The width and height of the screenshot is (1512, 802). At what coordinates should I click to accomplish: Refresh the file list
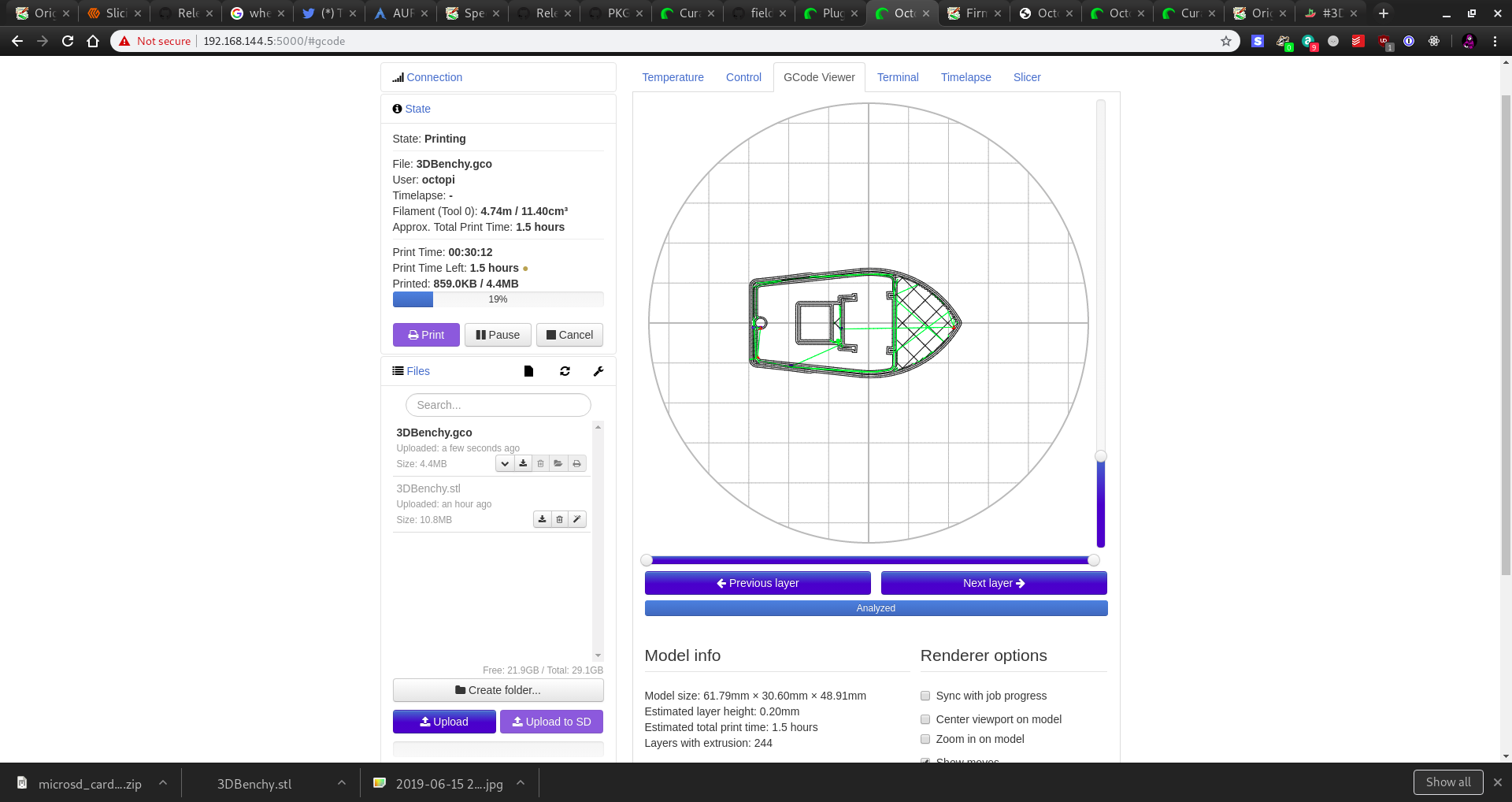tap(565, 371)
